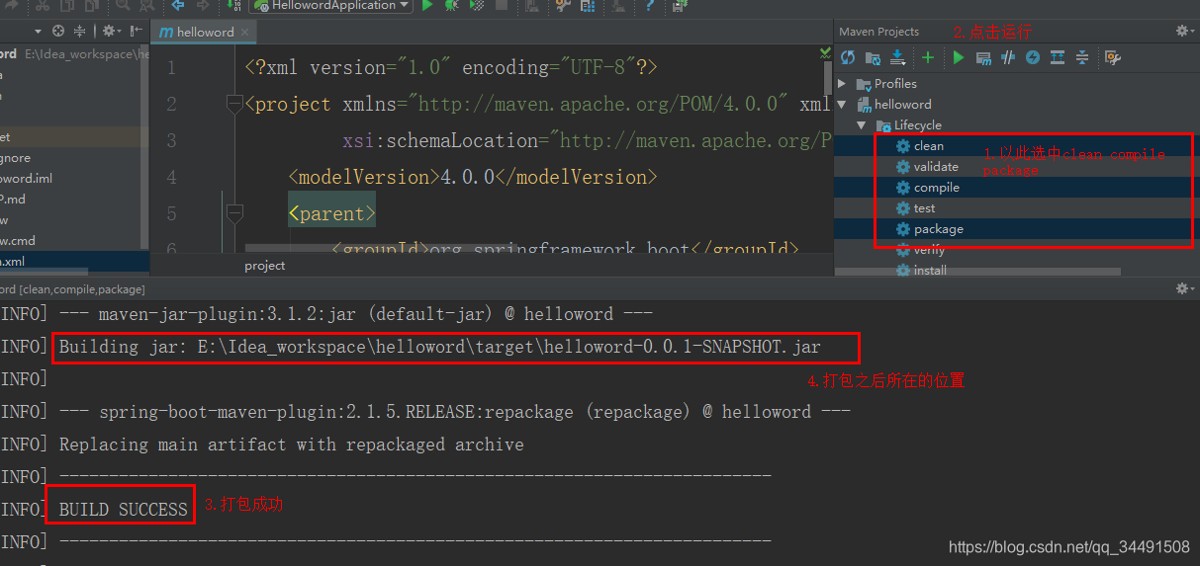The image size is (1200, 566).
Task: Run HellowordApplication with coverage icon
Action: (x=477, y=6)
